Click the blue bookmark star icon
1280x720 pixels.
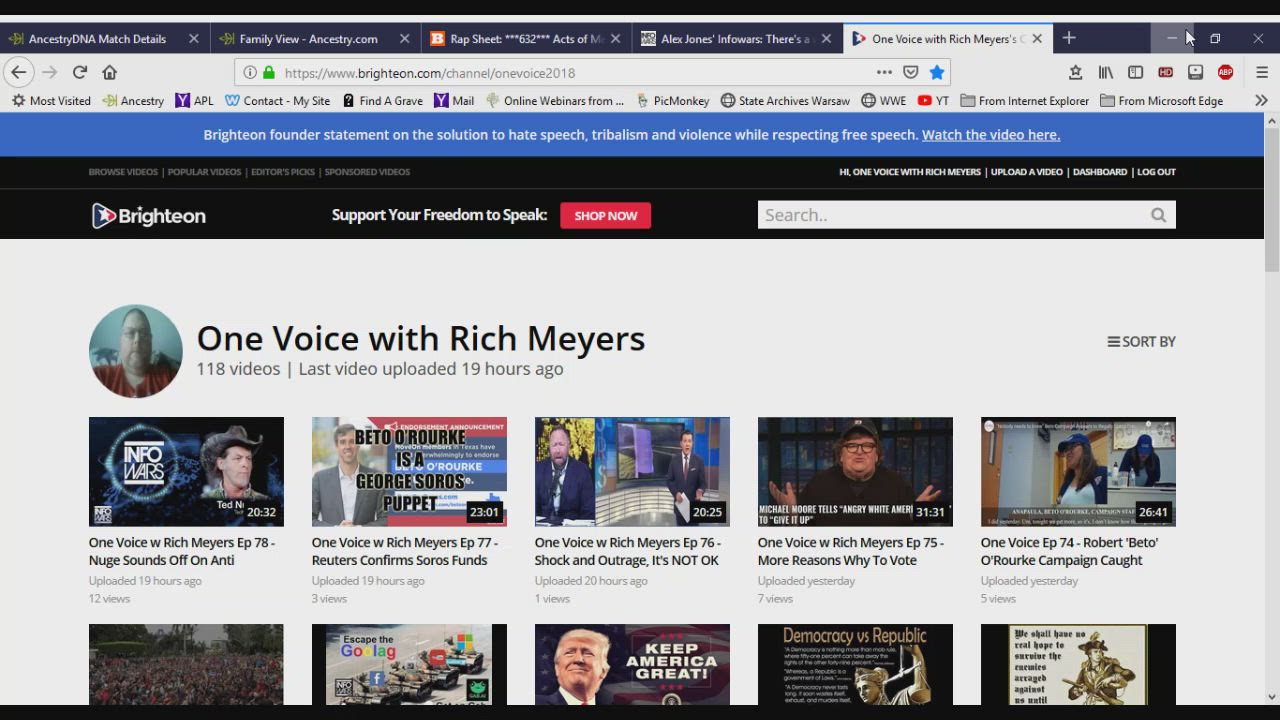(936, 72)
